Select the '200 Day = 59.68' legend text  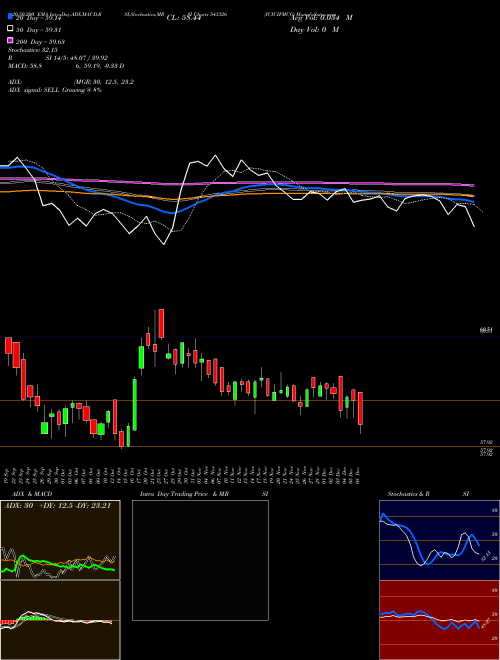tap(40, 42)
